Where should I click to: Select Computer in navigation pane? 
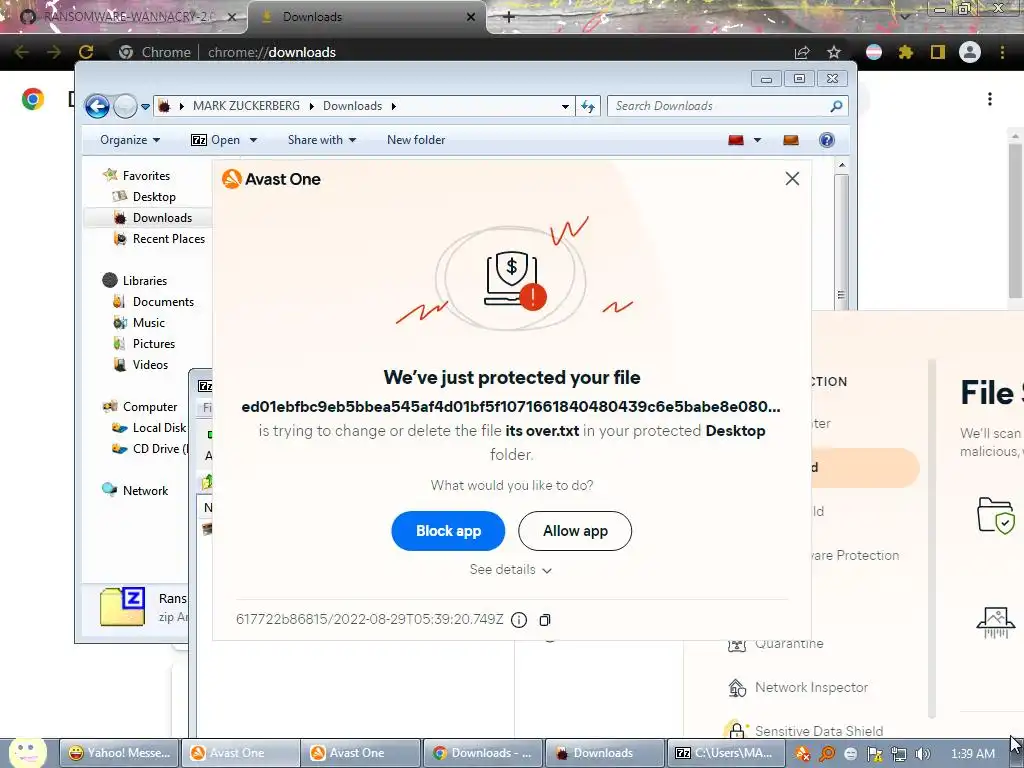(x=140, y=407)
